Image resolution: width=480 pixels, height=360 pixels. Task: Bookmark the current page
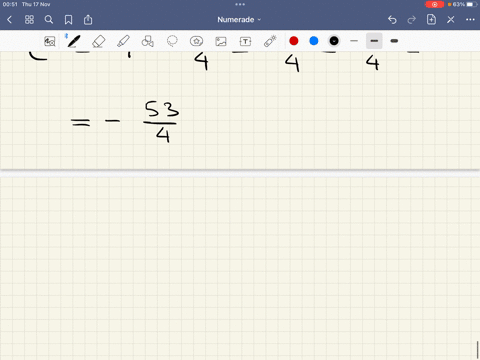(x=68, y=20)
